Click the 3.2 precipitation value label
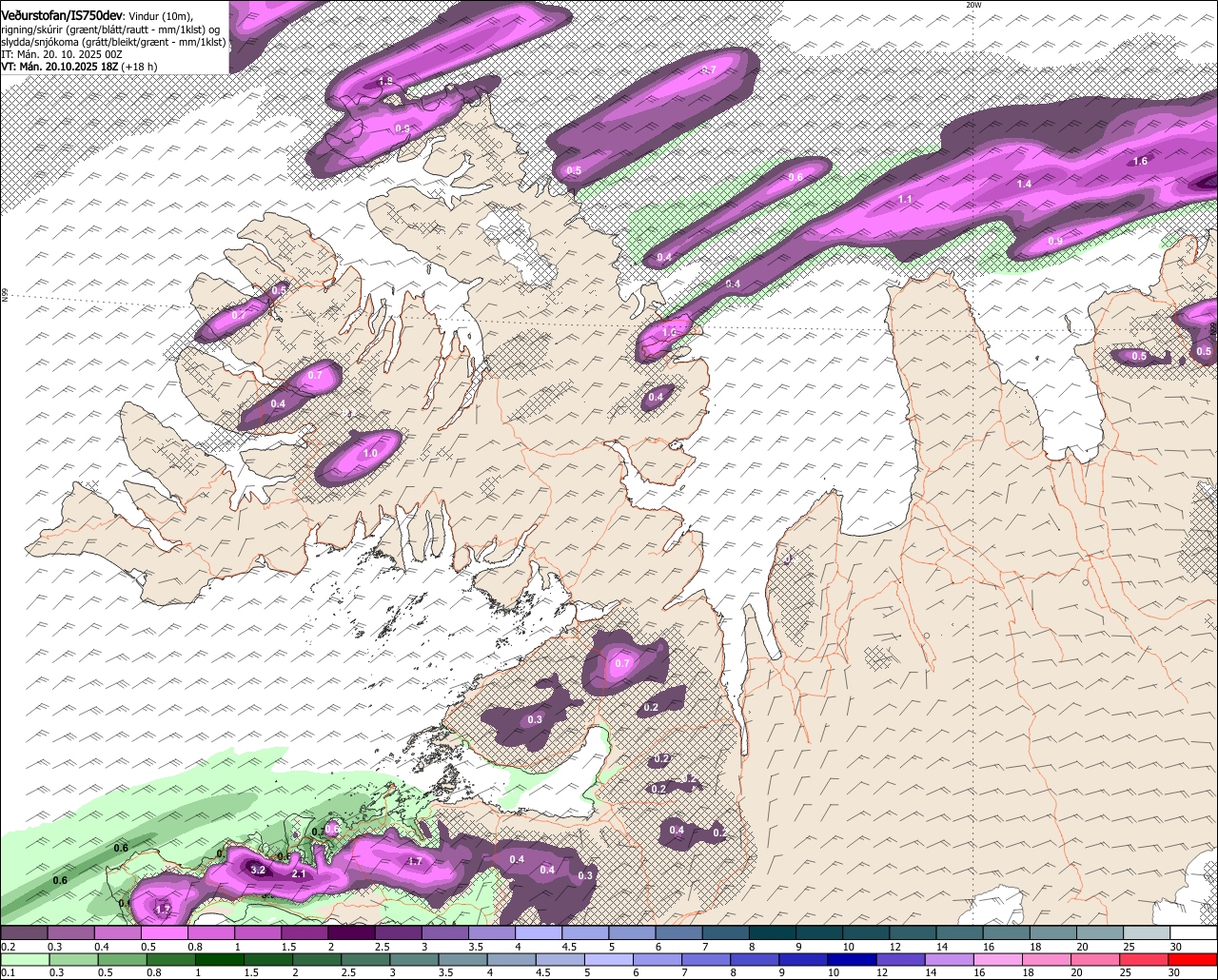This screenshot has width=1218, height=980. click(x=258, y=870)
